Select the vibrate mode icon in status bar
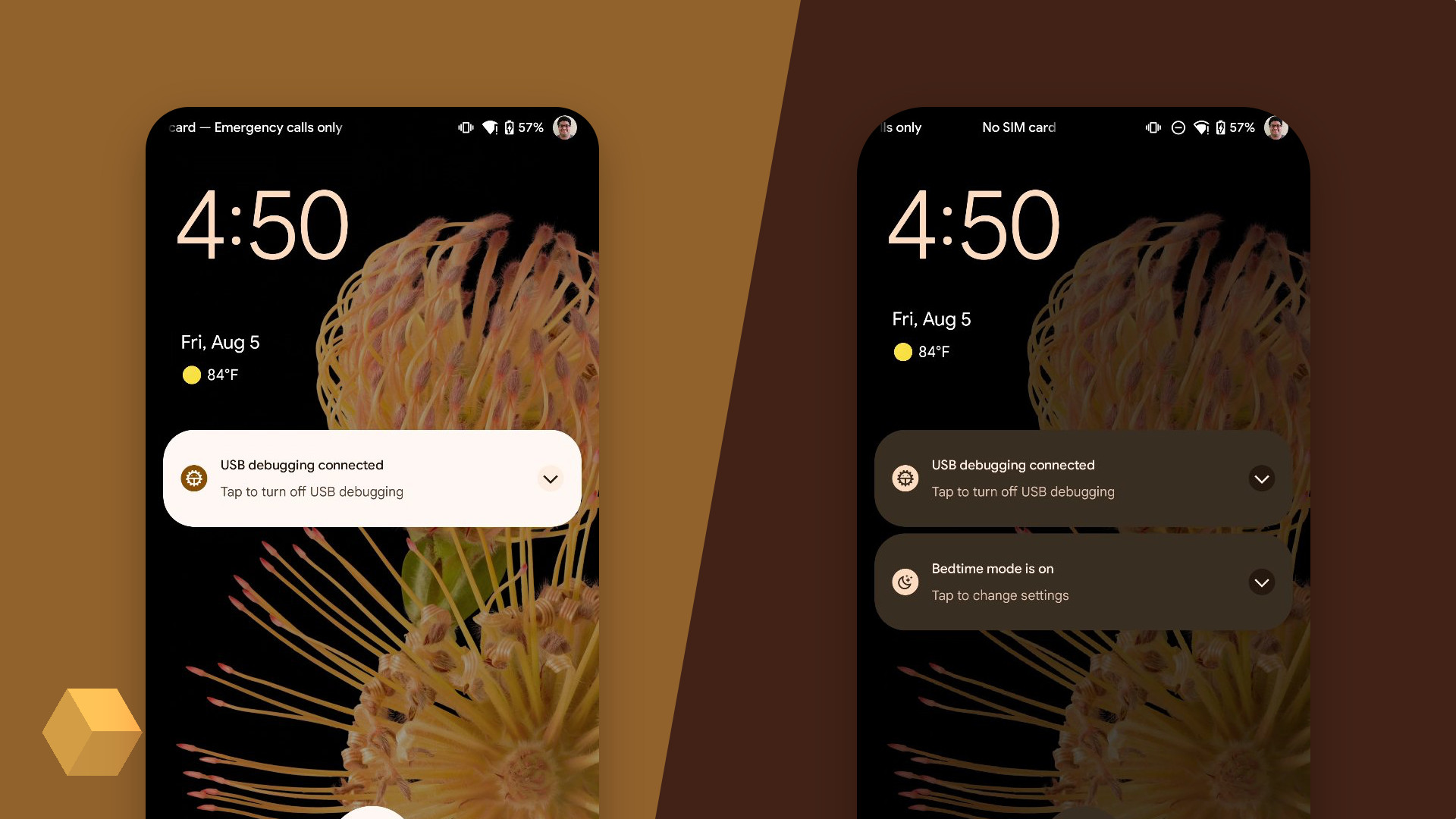 click(x=465, y=128)
